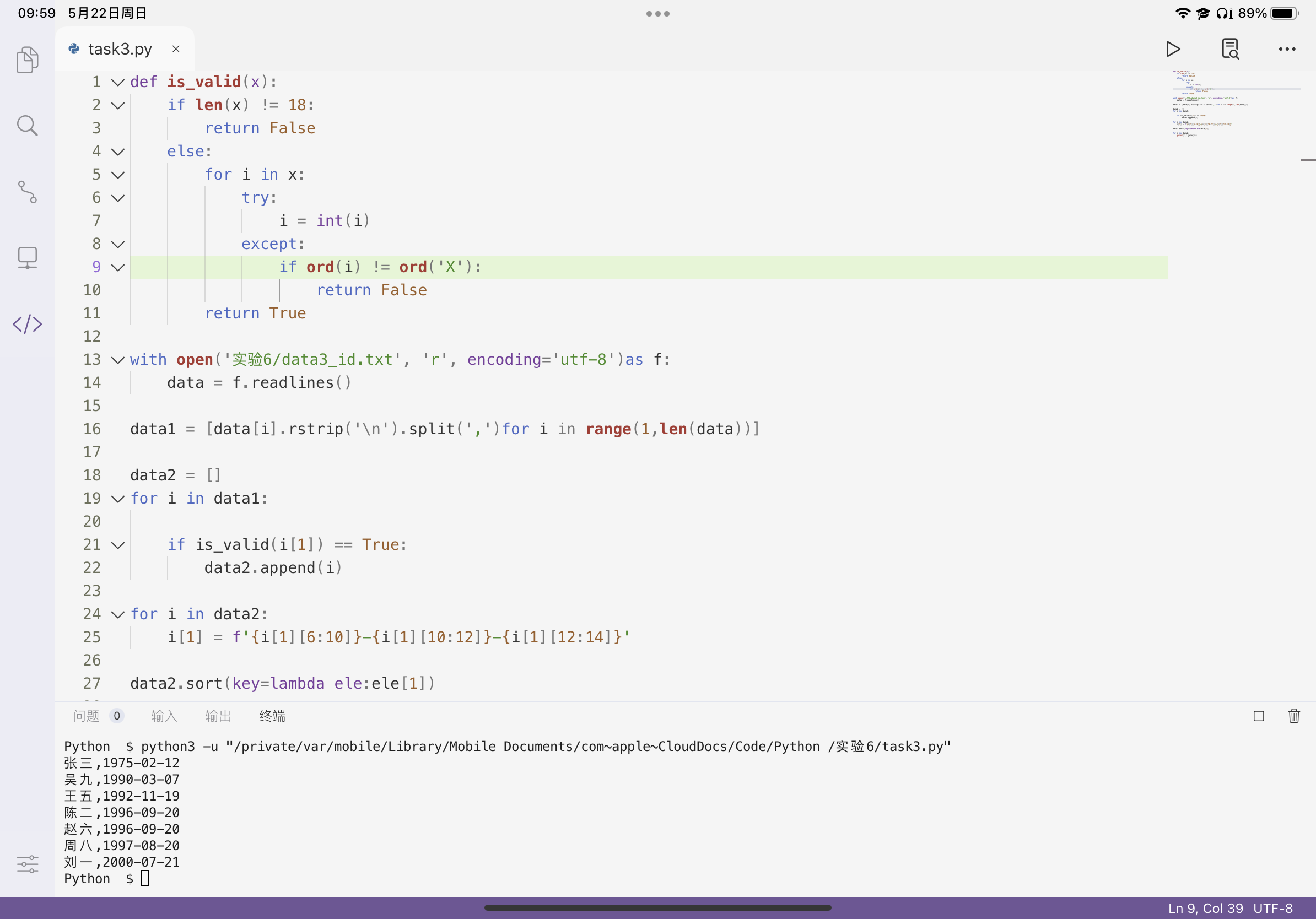Click the UTF-8 encoding in status bar
1316x919 pixels.
1272,908
